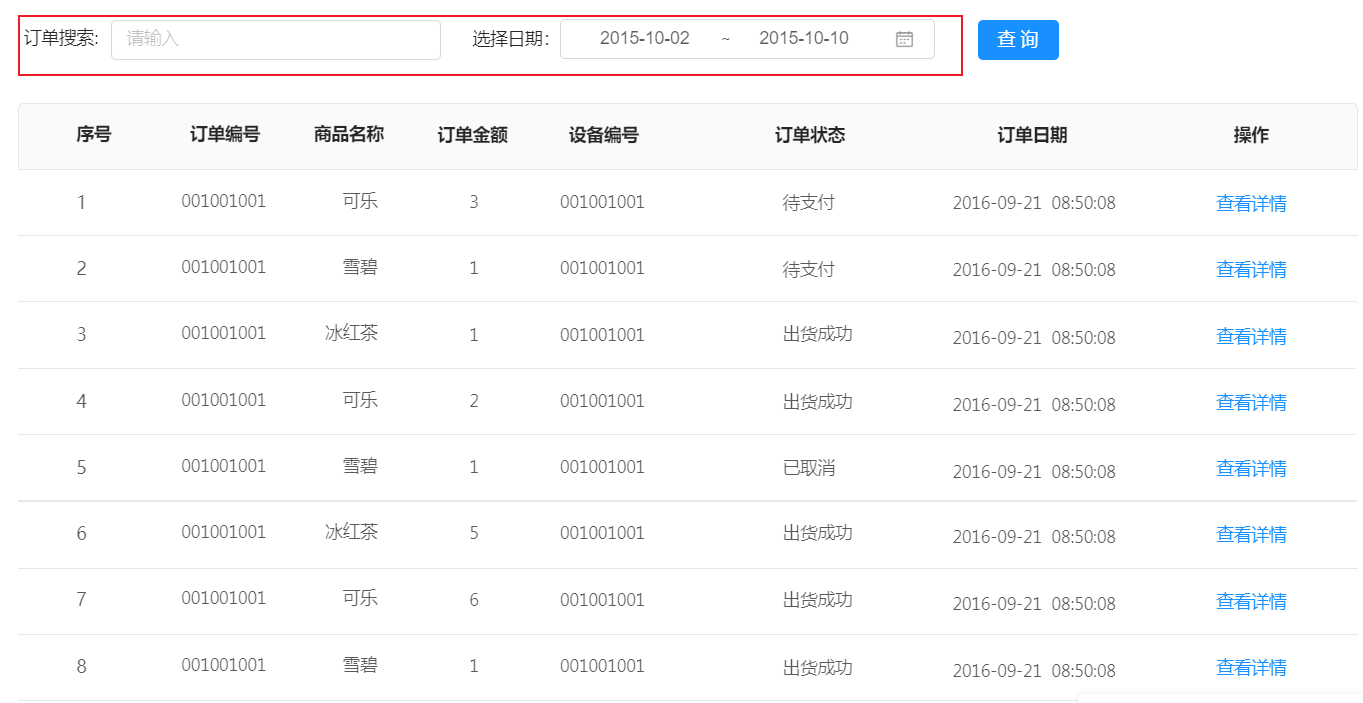The width and height of the screenshot is (1363, 703).
Task: Click the 订单搜索 input field
Action: pyautogui.click(x=276, y=40)
